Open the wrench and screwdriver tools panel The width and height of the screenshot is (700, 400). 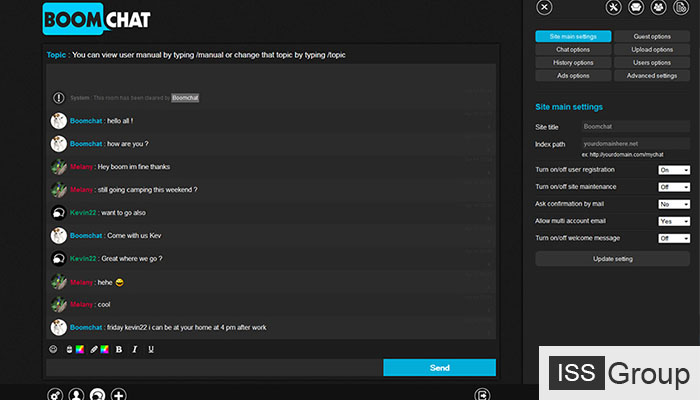click(x=613, y=7)
